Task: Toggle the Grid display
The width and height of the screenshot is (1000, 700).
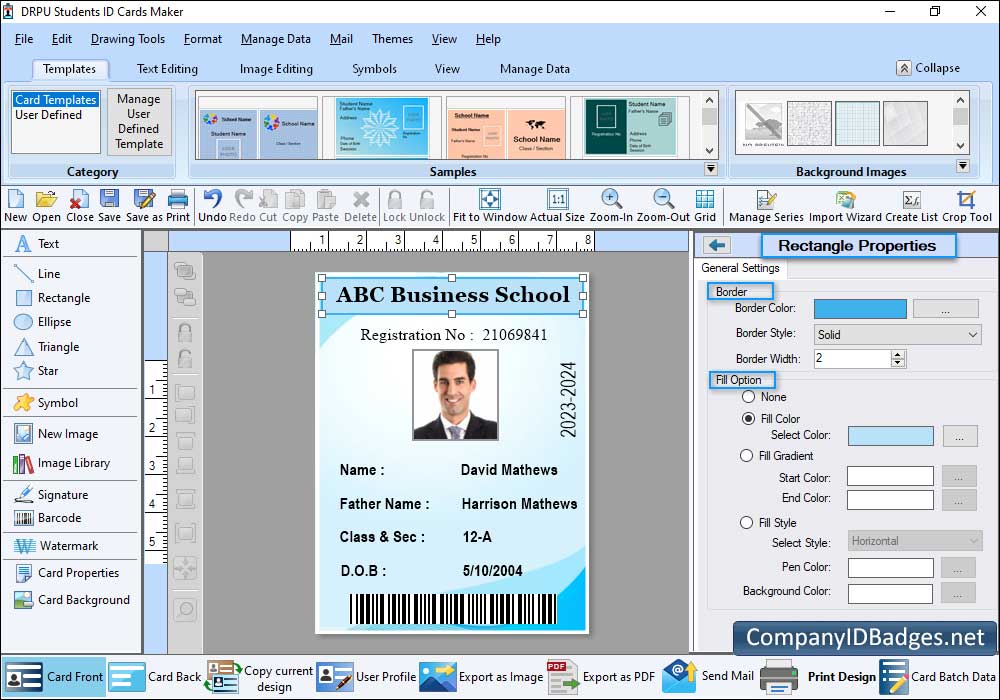Action: (705, 205)
